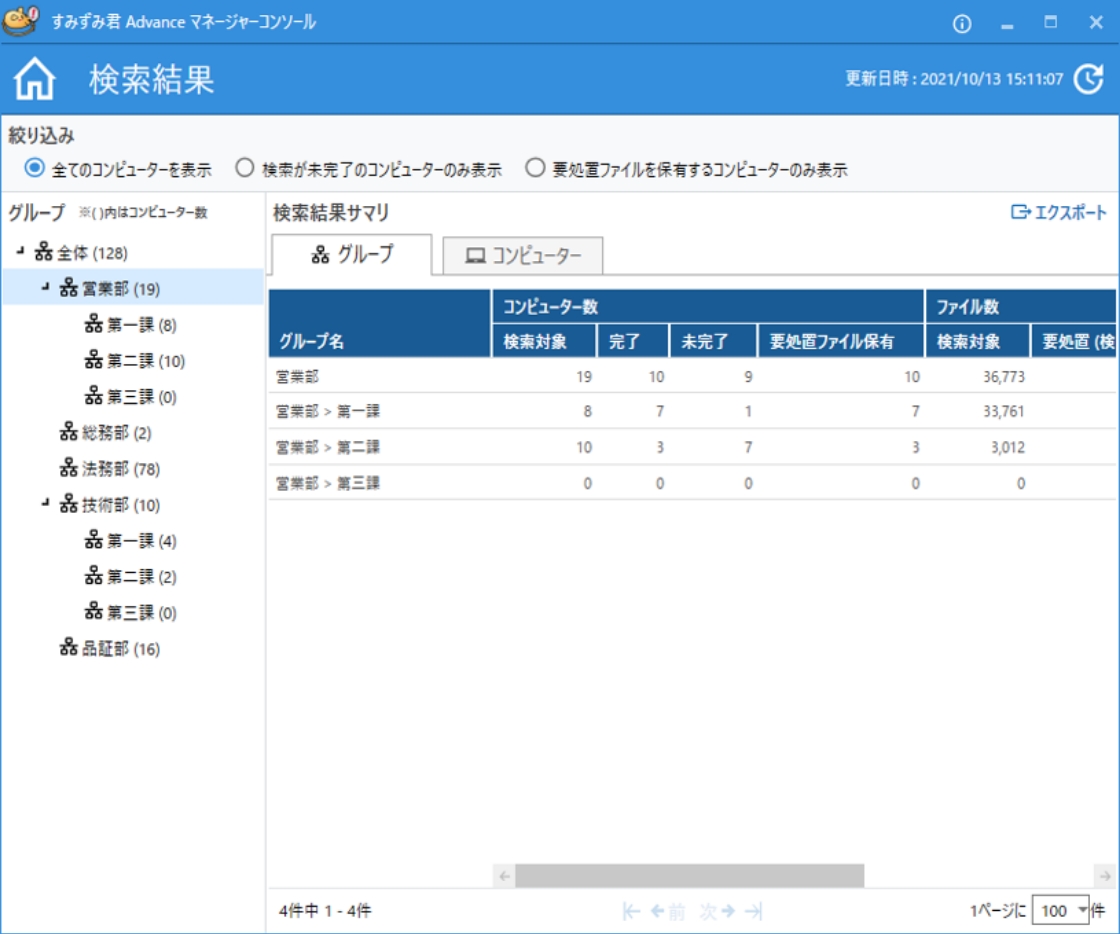Collapse the 営業部 tree node

pyautogui.click(x=45, y=287)
